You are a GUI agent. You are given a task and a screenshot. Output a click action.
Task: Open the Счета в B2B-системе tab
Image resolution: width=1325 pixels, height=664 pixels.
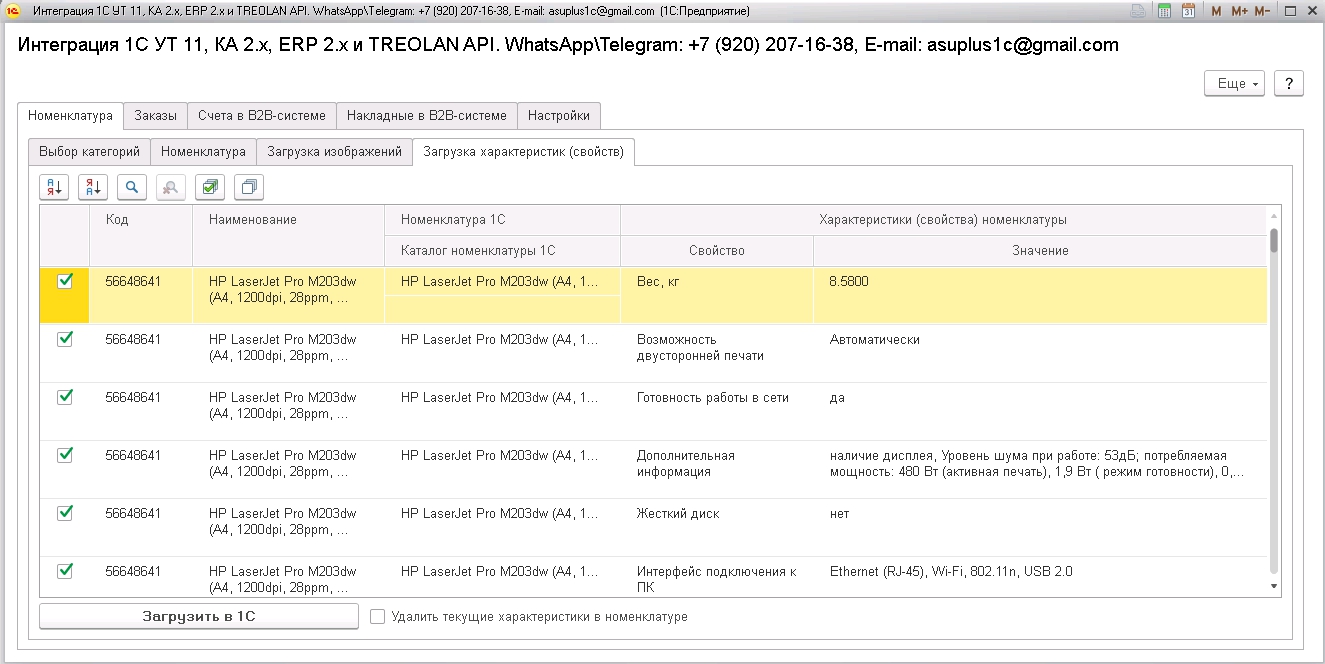(262, 116)
